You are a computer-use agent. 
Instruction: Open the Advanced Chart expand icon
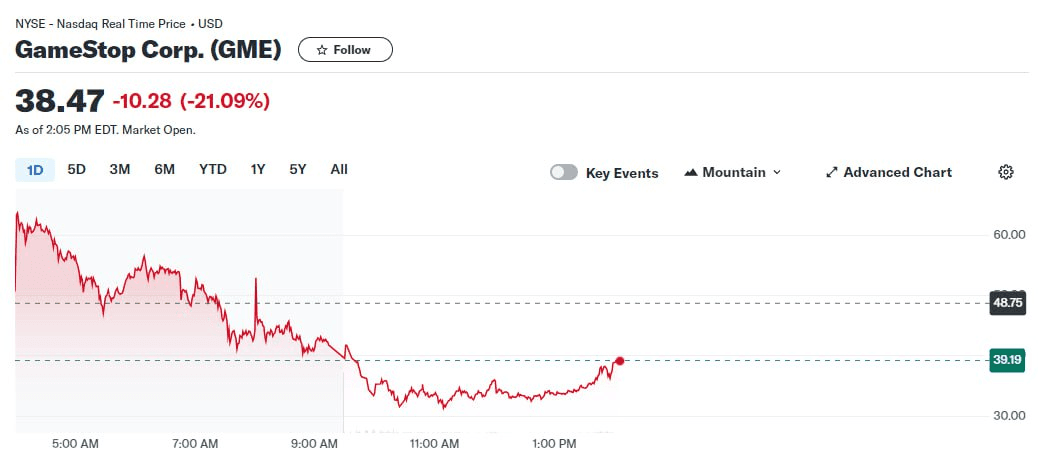pyautogui.click(x=832, y=173)
